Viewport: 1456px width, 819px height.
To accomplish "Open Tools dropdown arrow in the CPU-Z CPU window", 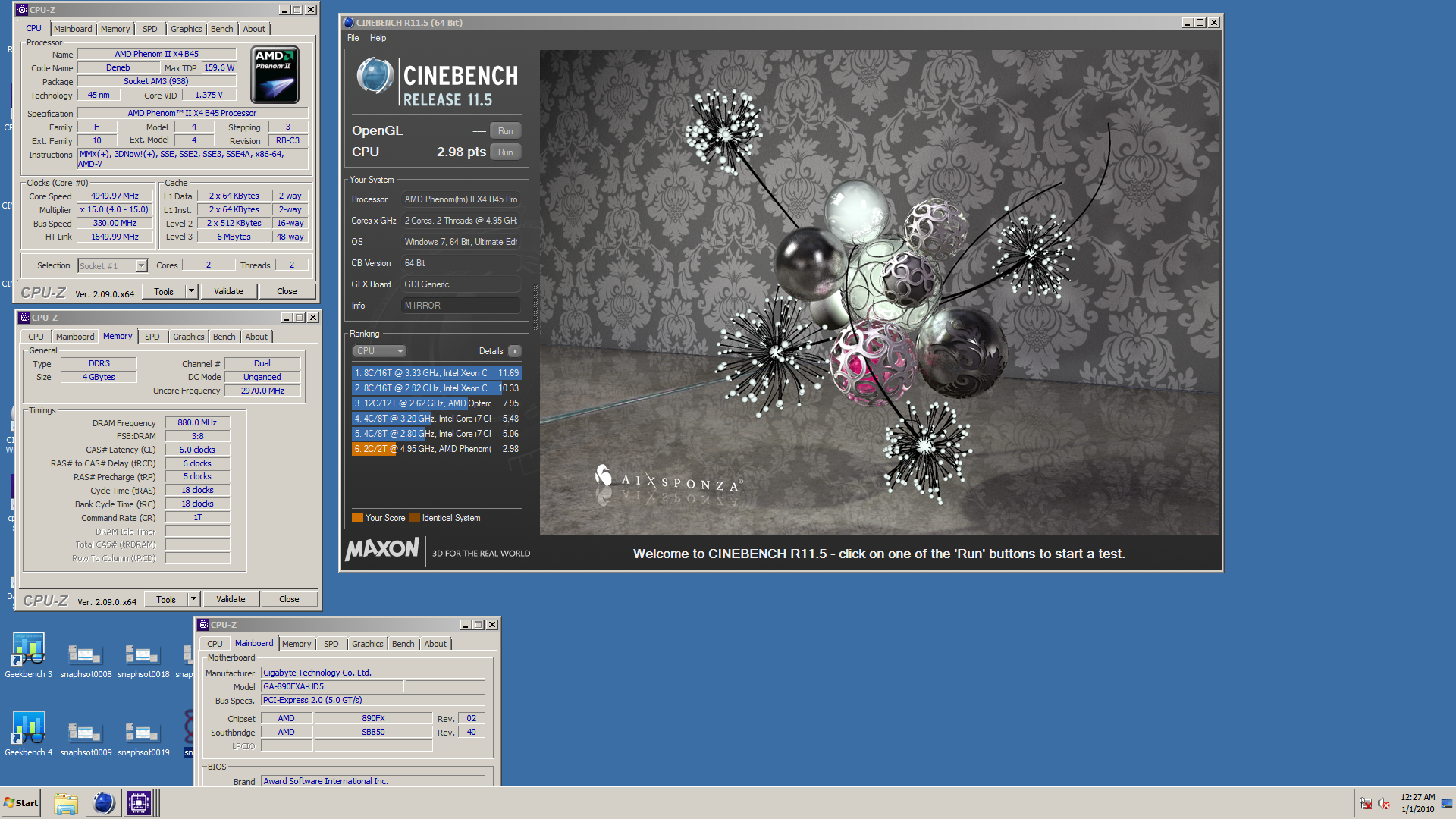I will coord(192,291).
